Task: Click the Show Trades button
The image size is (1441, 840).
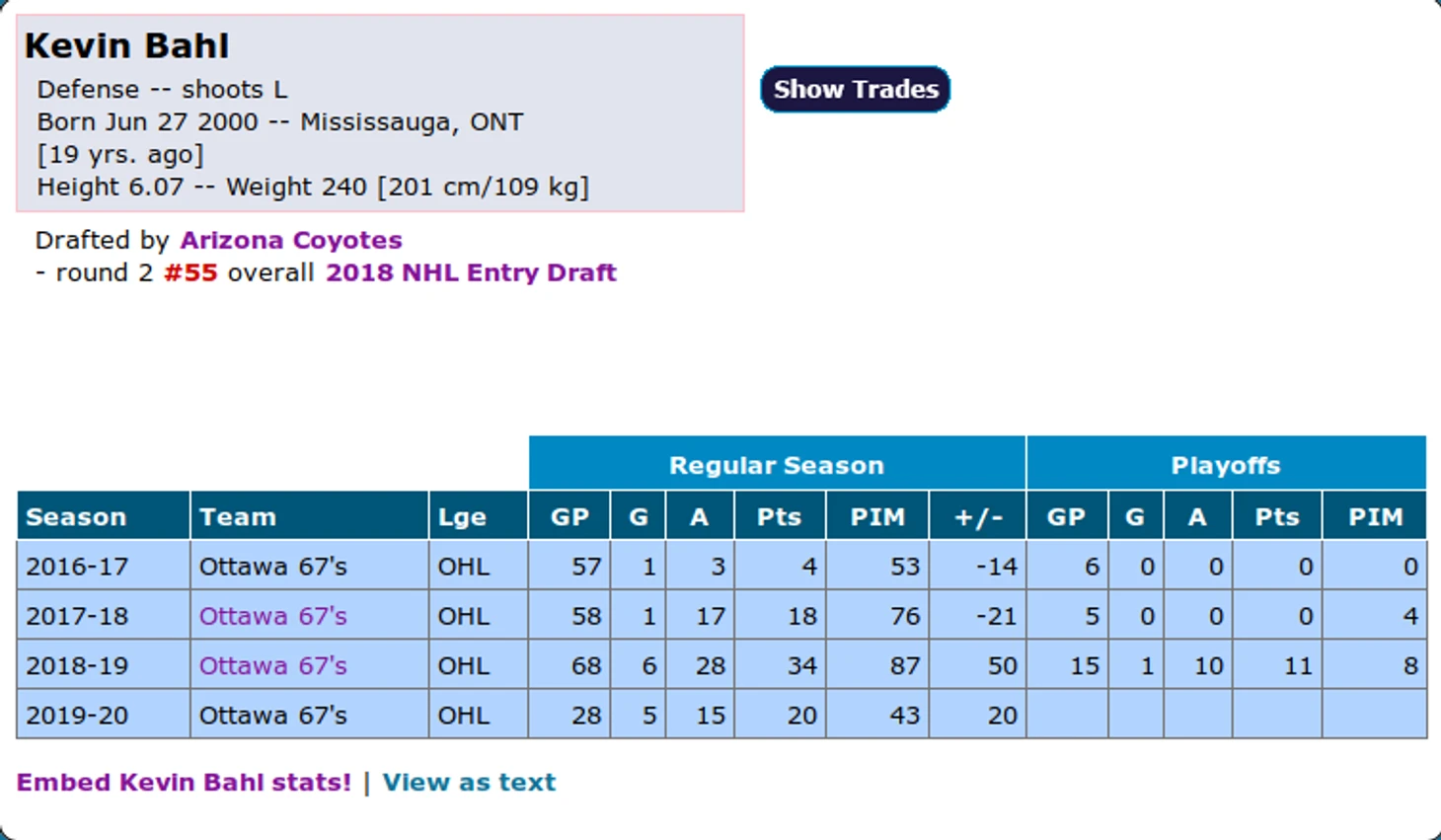Action: tap(855, 89)
